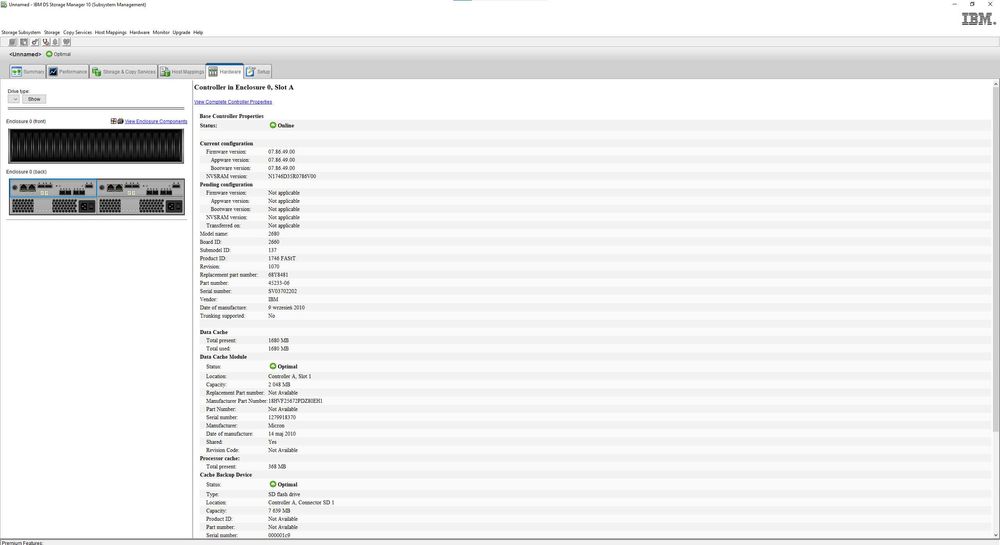Click the Location value Controller A, Slot 1

[x=290, y=376]
